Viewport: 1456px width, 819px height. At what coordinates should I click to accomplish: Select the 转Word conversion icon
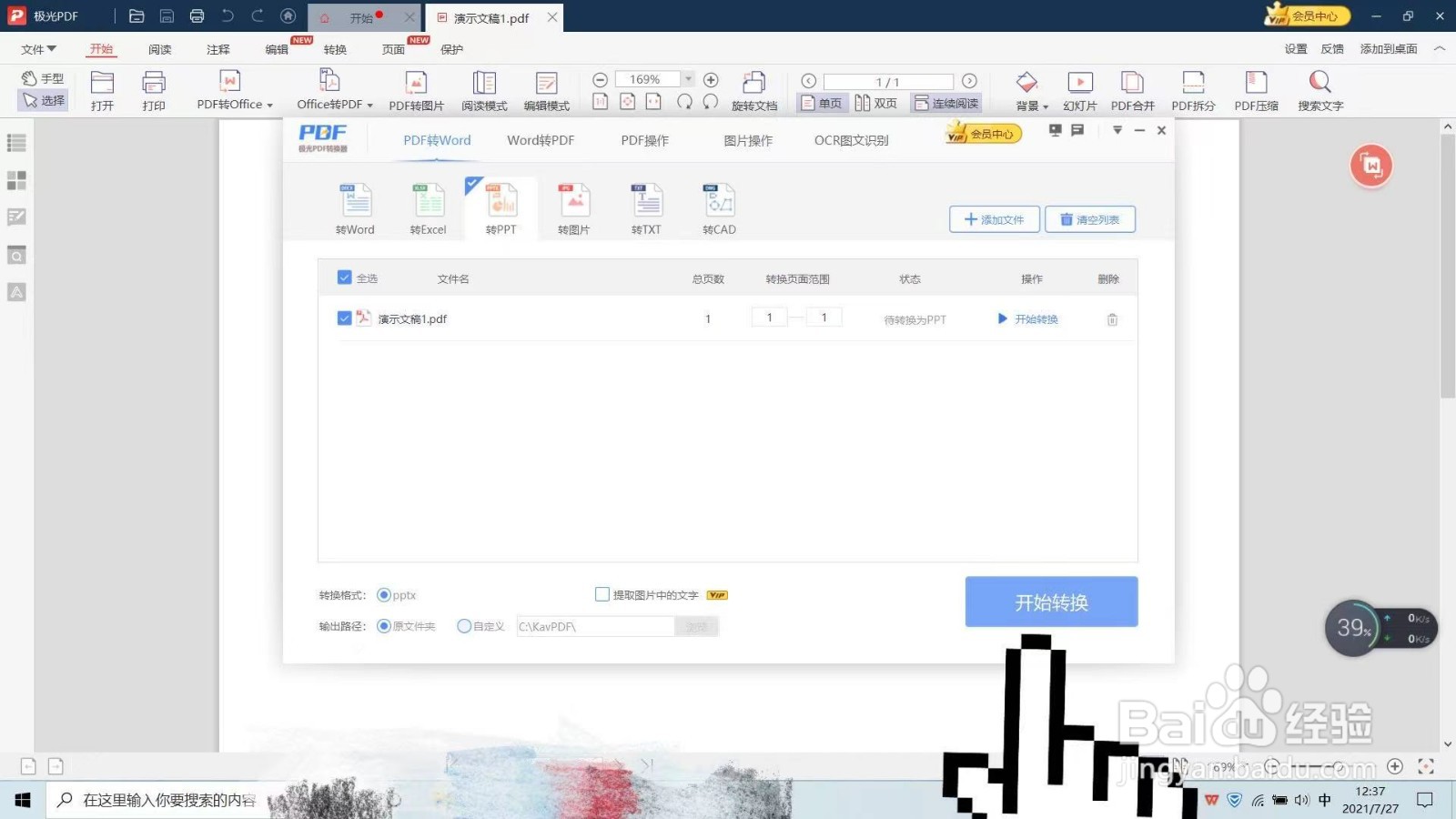click(x=356, y=209)
